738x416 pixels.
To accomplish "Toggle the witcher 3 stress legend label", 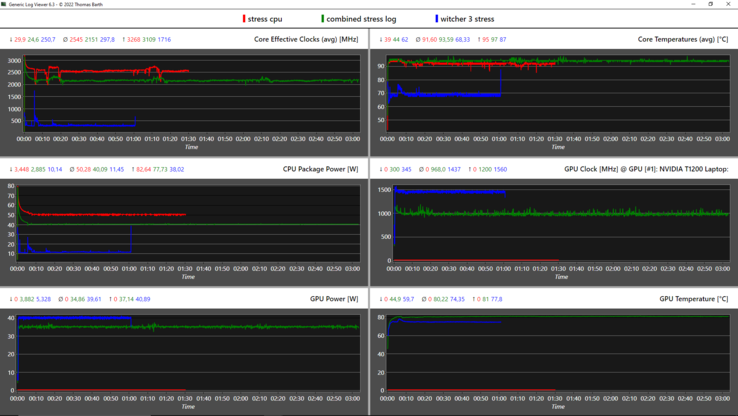I will [x=467, y=19].
